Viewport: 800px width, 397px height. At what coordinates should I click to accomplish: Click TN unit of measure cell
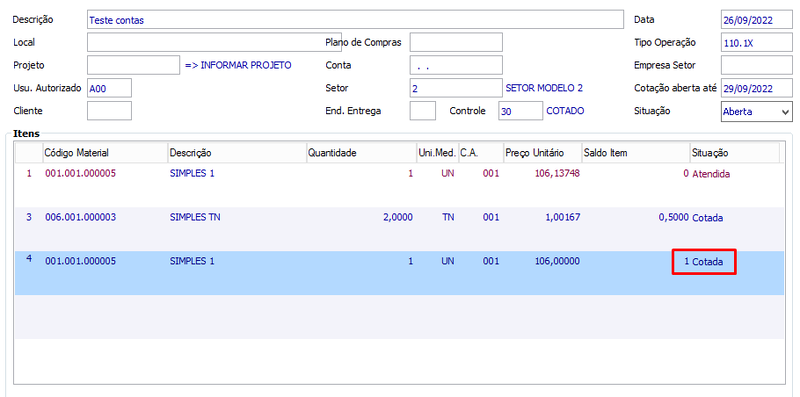(x=448, y=217)
